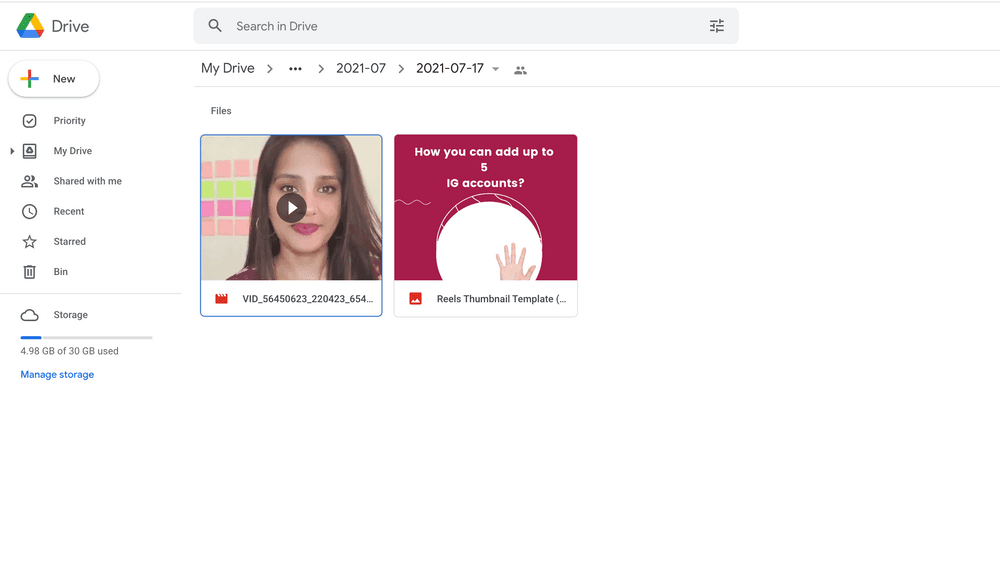Click the Bin trash icon
The image size is (1000, 573).
point(30,272)
